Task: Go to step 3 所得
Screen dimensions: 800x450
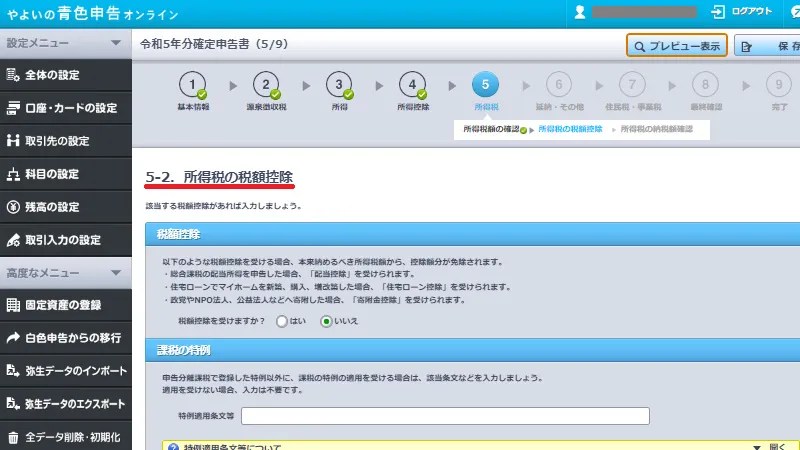Action: 339,91
